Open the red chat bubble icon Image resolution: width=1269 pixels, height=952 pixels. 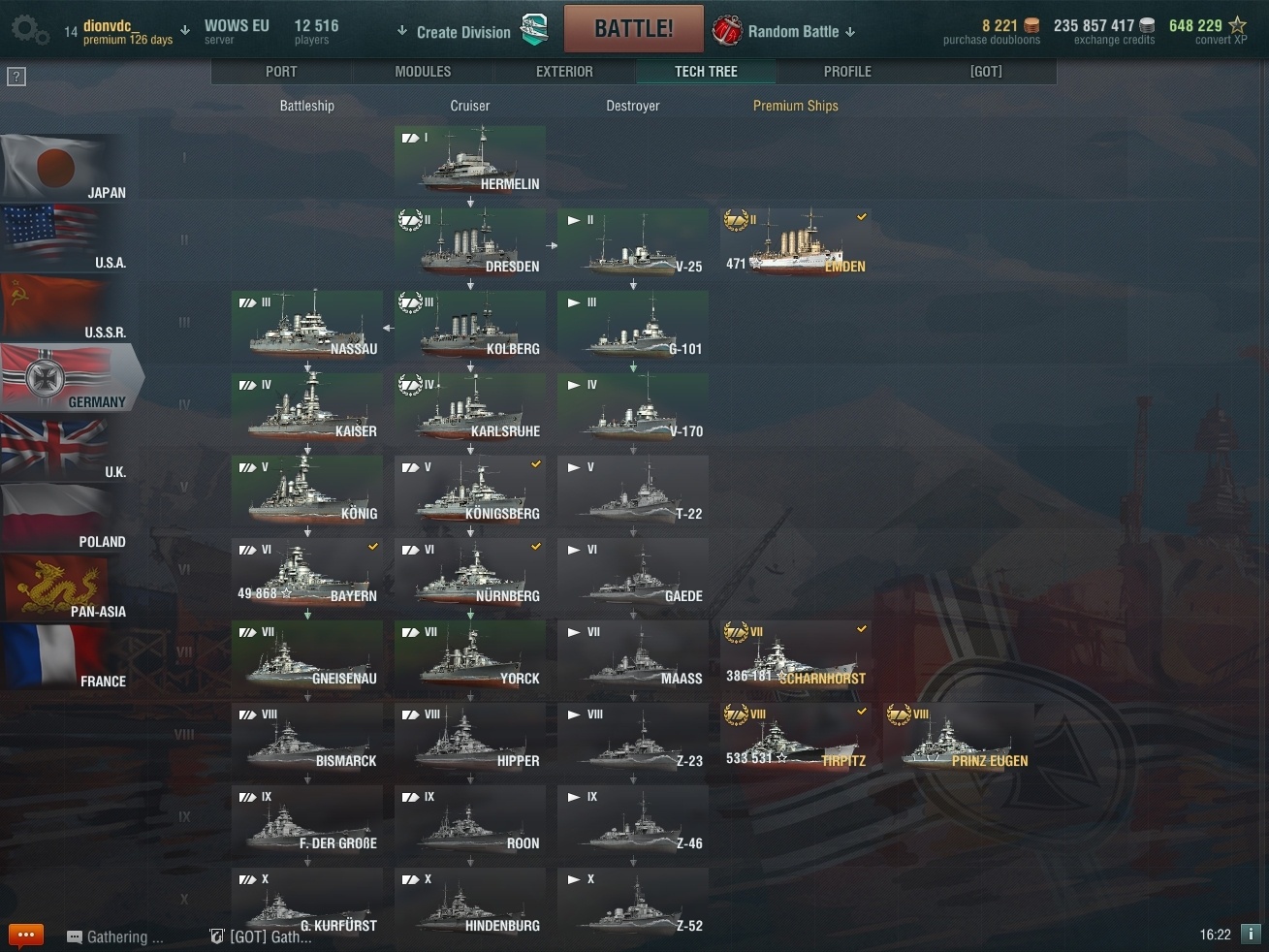[x=26, y=936]
